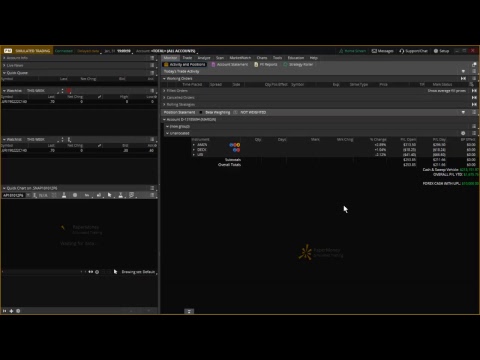Image resolution: width=480 pixels, height=360 pixels.
Task: Collapse the Unallocated group
Action: coord(168,133)
